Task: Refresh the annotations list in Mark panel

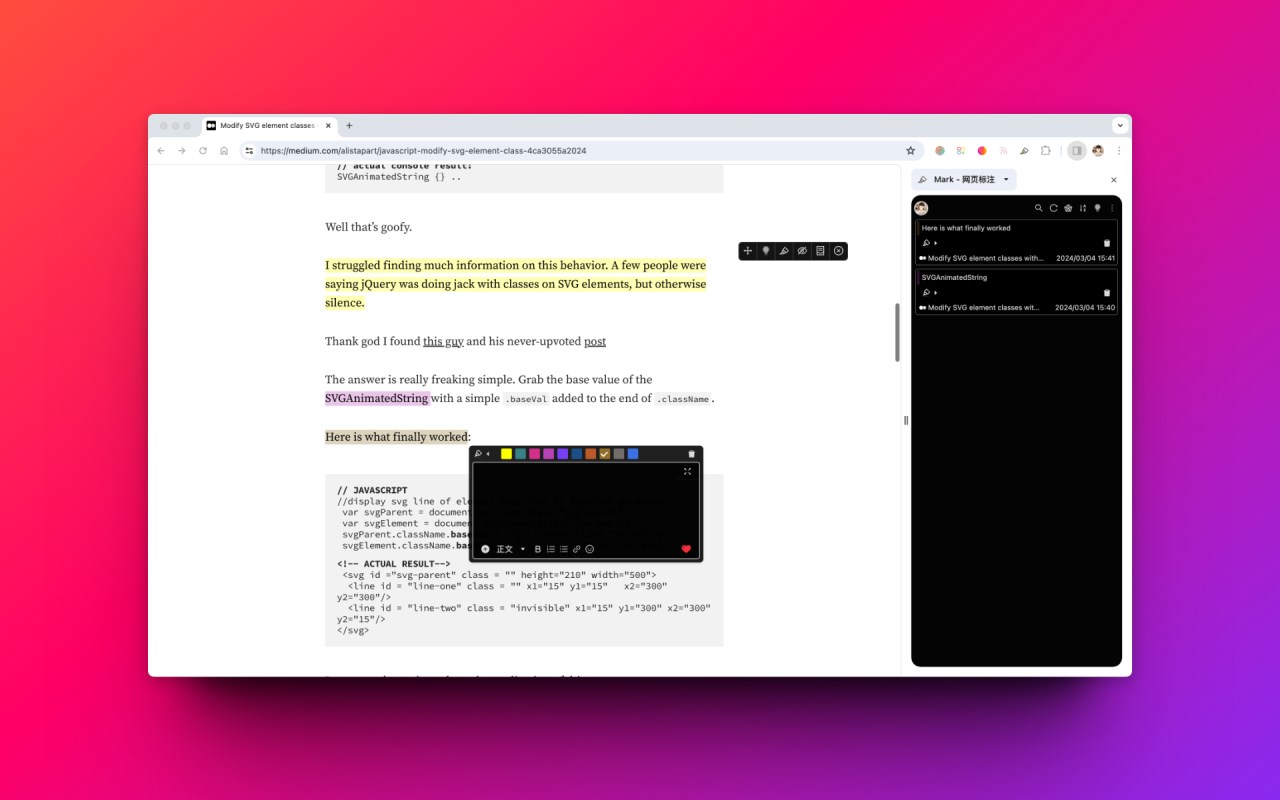Action: 1054,208
